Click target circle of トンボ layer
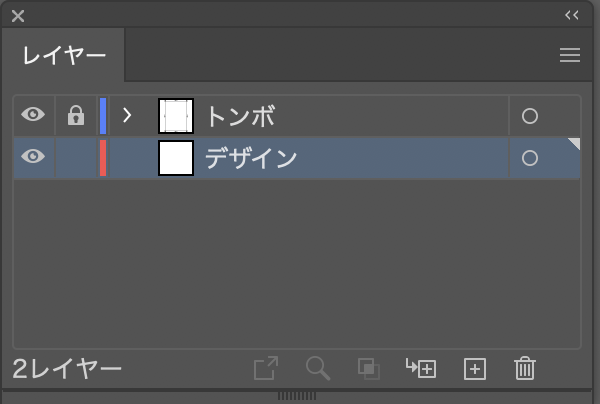 tap(530, 116)
